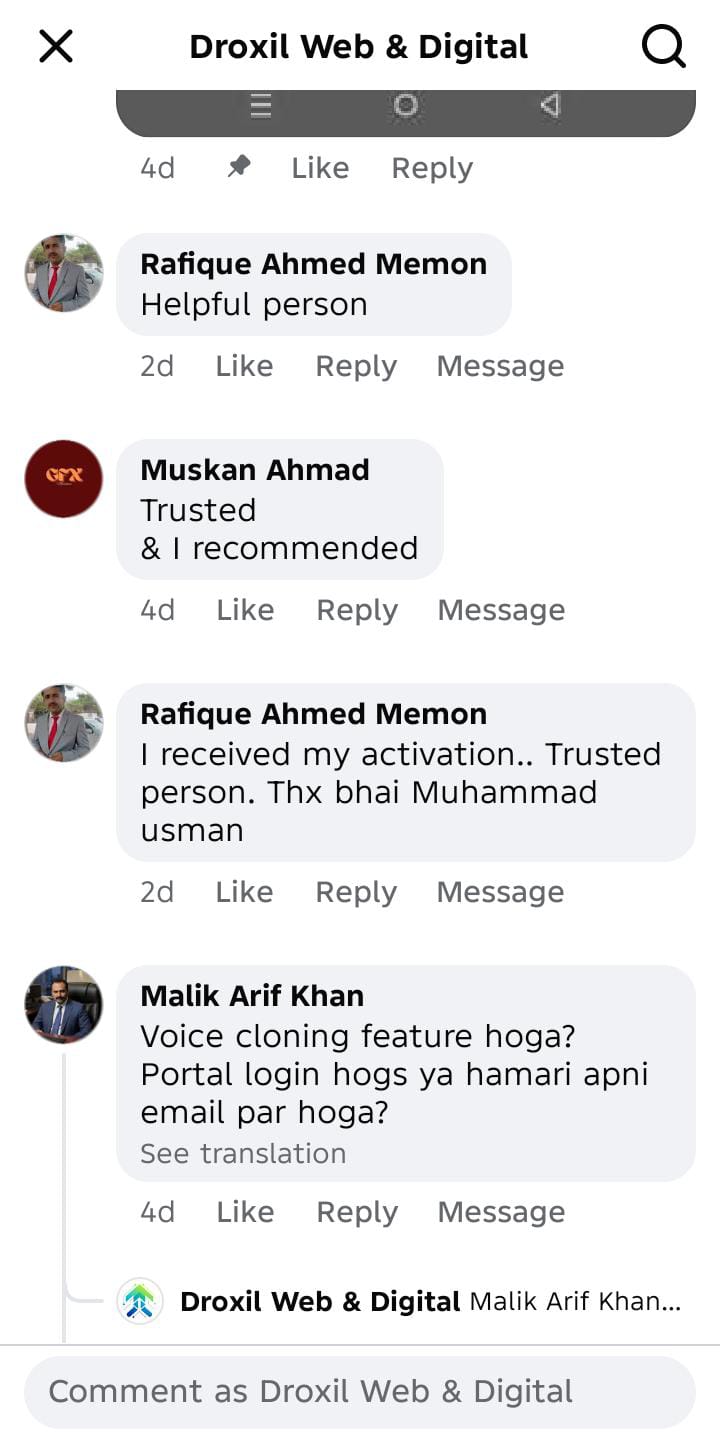Viewport: 720px width, 1432px height.
Task: Open Rafique Ahmed Memon's avatar on 'Helpful person'
Action: click(x=63, y=273)
